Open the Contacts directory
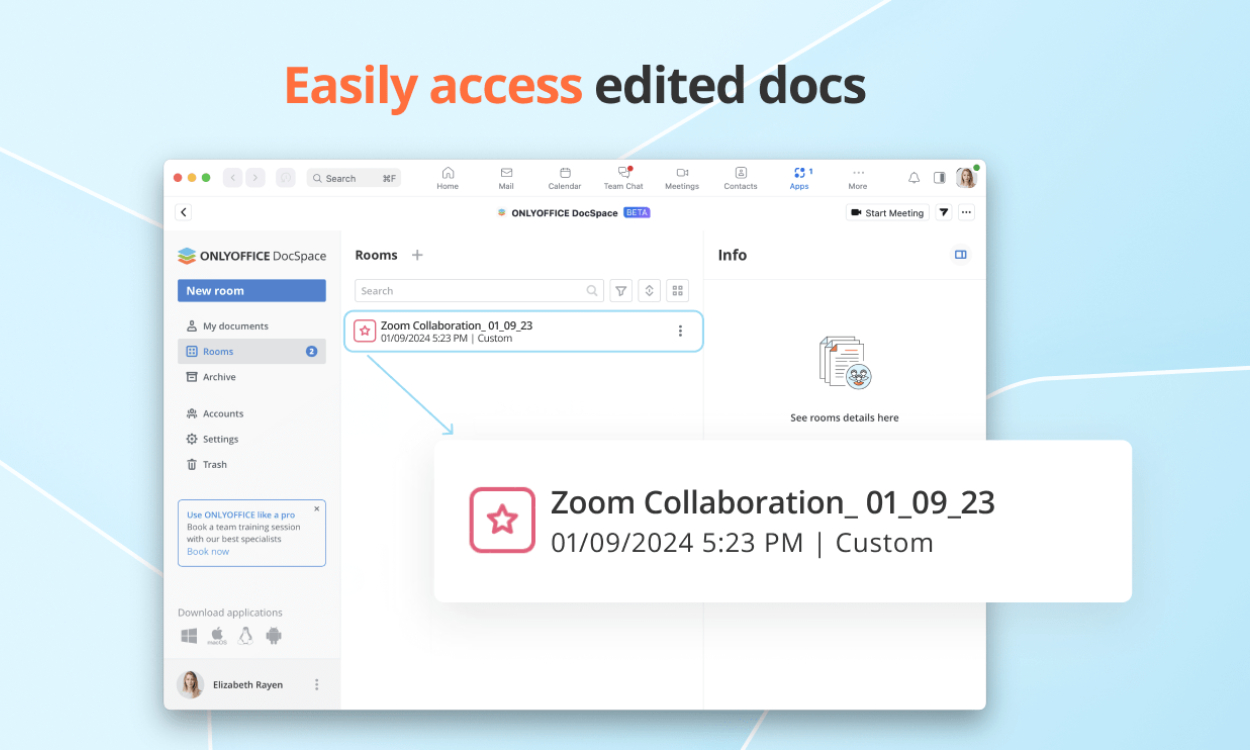Image resolution: width=1250 pixels, height=750 pixels. 740,177
